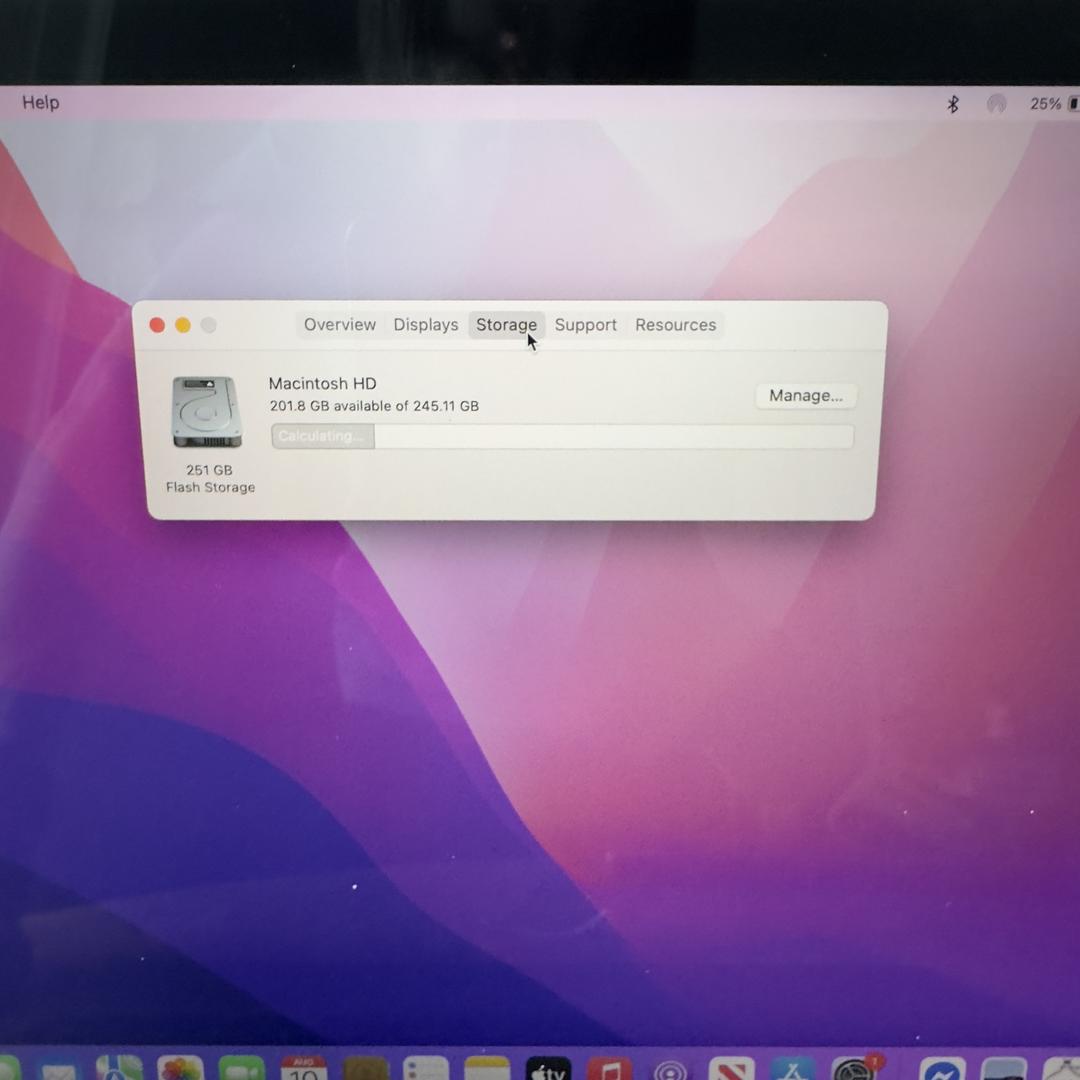Image resolution: width=1080 pixels, height=1080 pixels.
Task: Click the '251 GB' capacity label
Action: point(209,470)
